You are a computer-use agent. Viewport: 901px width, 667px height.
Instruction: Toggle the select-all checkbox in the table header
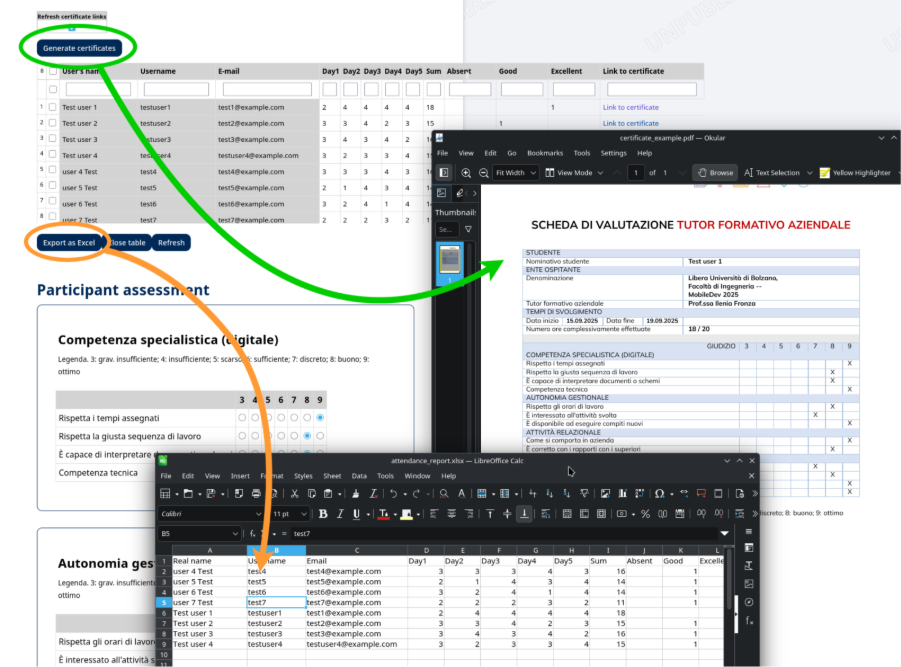tap(53, 72)
